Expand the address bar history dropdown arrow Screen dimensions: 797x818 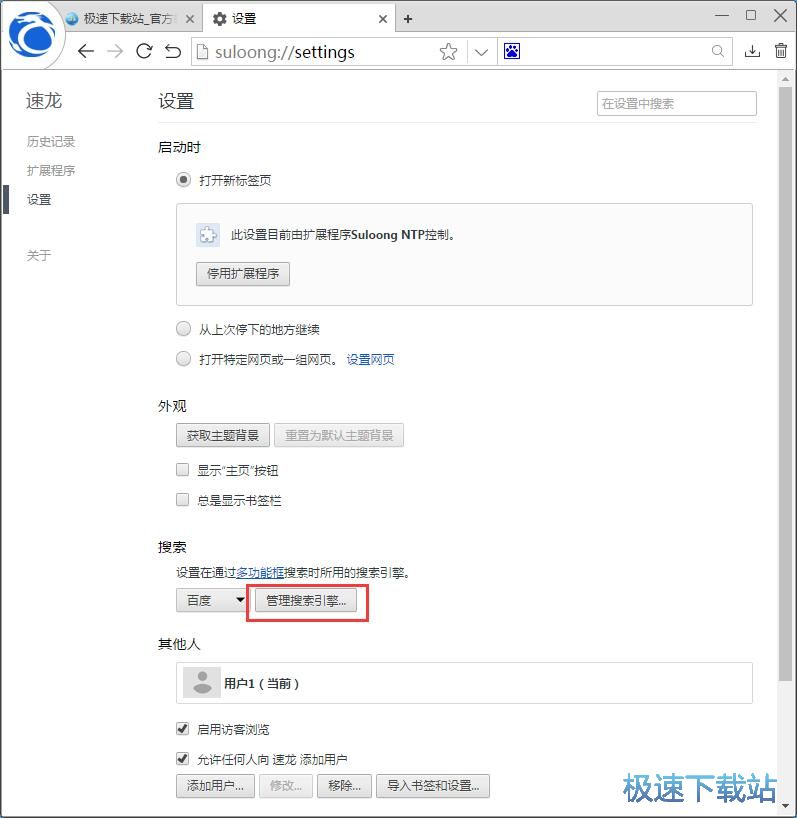481,52
